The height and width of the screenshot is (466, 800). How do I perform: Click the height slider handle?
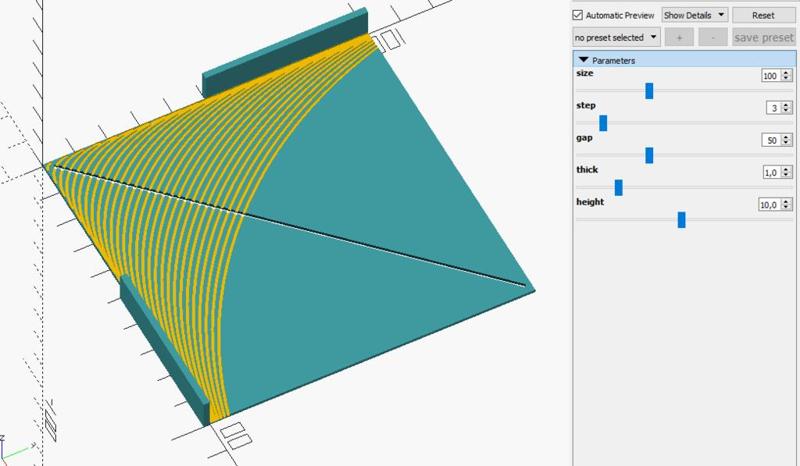[x=681, y=219]
